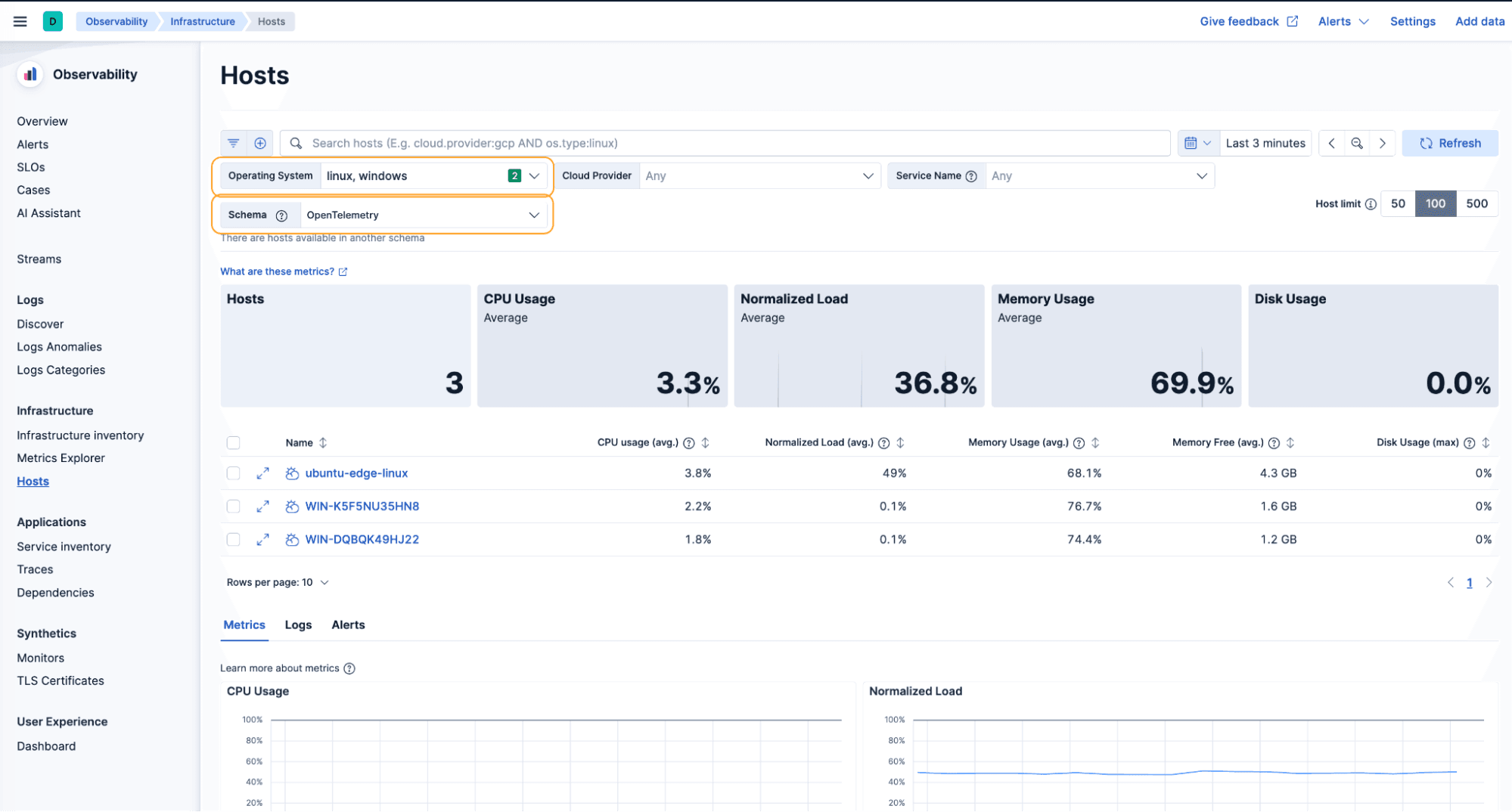This screenshot has height=812, width=1512.
Task: Switch to the Logs tab
Action: coord(298,625)
